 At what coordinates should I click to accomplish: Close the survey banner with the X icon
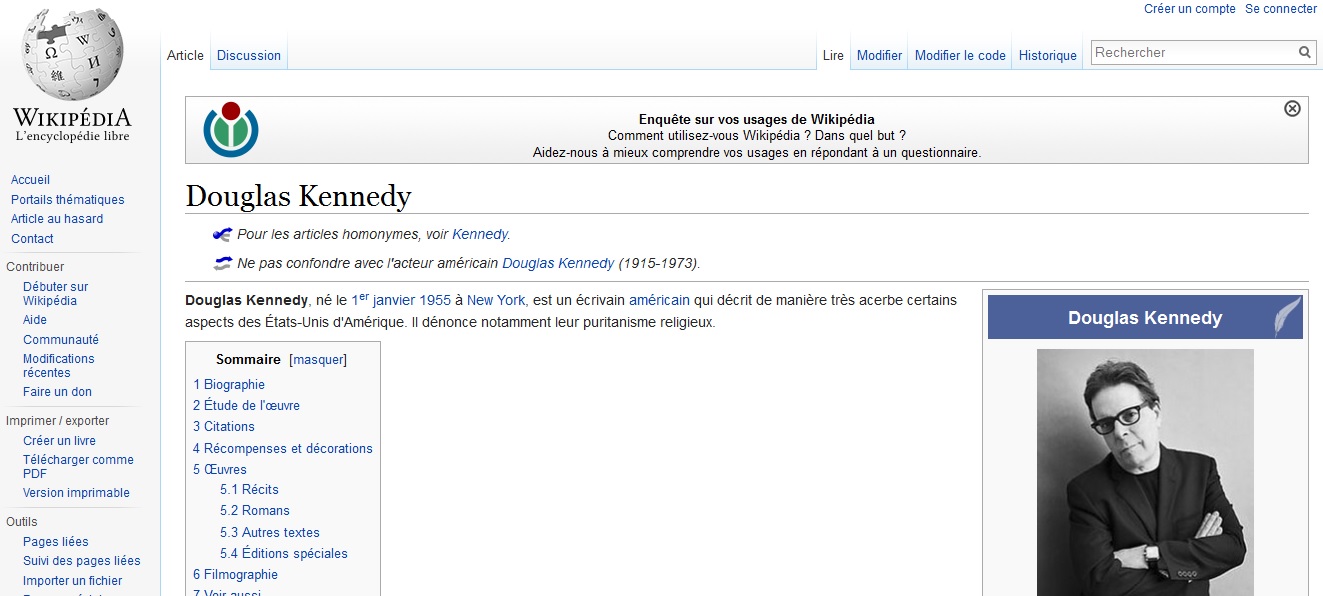click(x=1292, y=108)
